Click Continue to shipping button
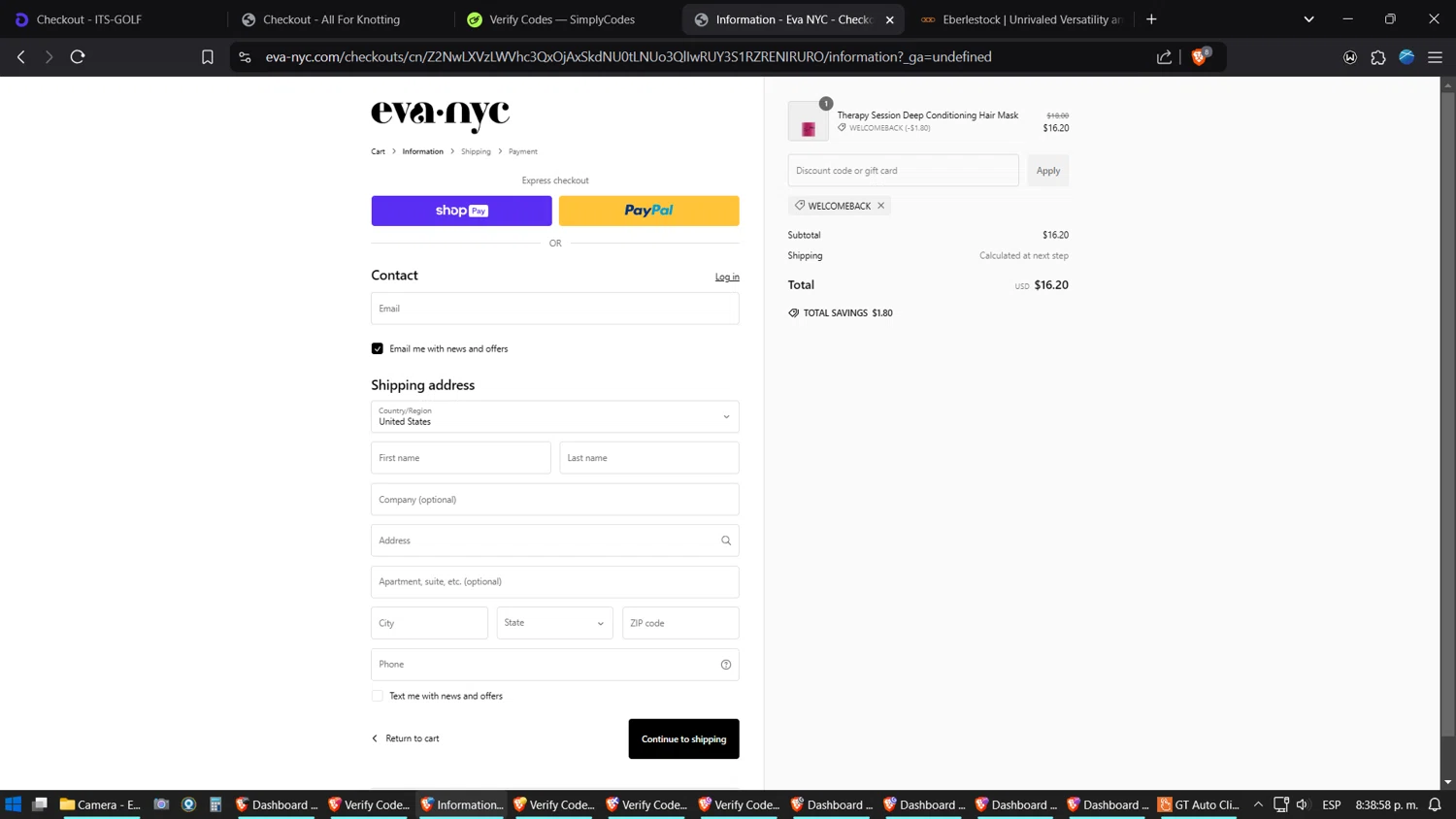This screenshot has height=819, width=1456. (683, 738)
